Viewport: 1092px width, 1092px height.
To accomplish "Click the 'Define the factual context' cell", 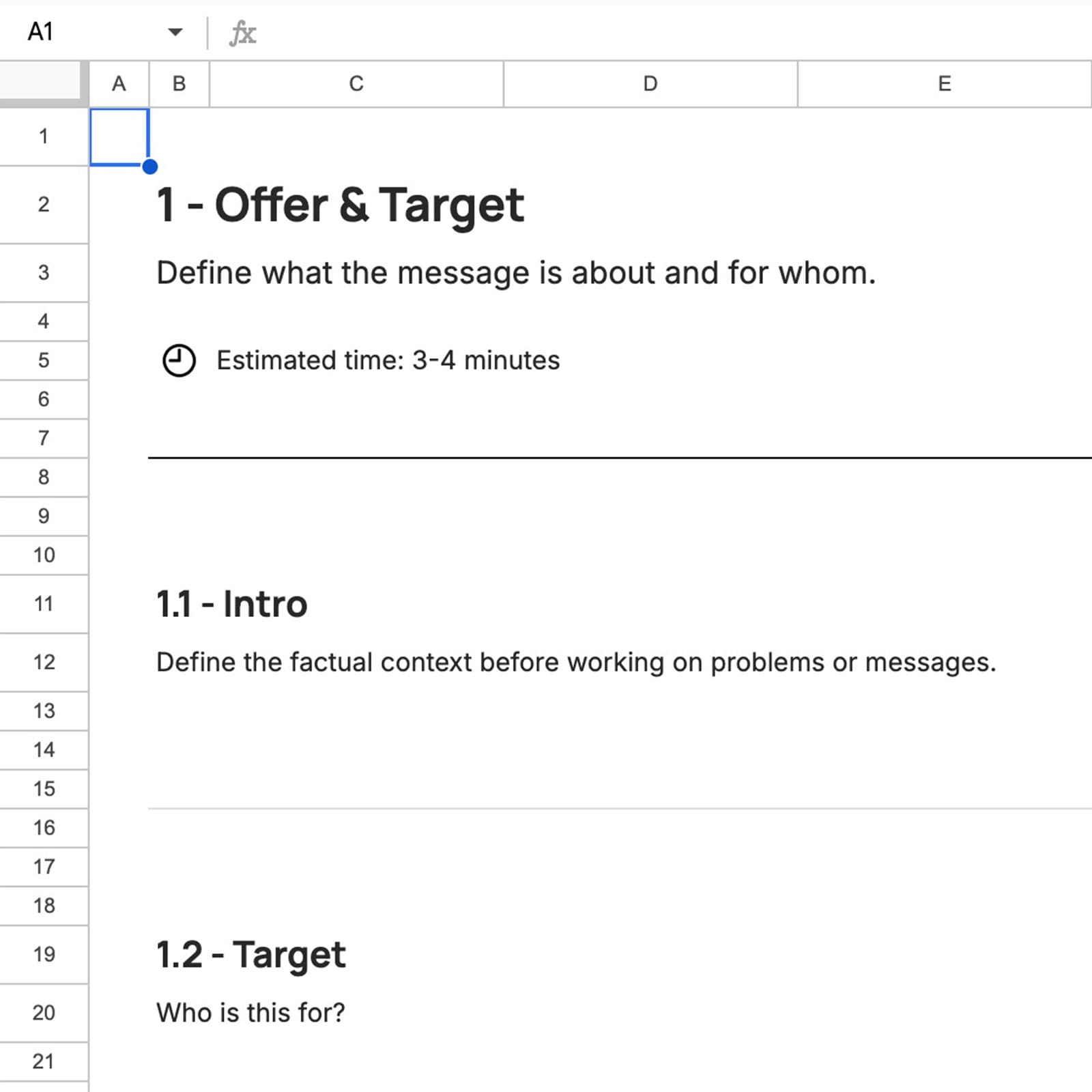I will click(577, 661).
